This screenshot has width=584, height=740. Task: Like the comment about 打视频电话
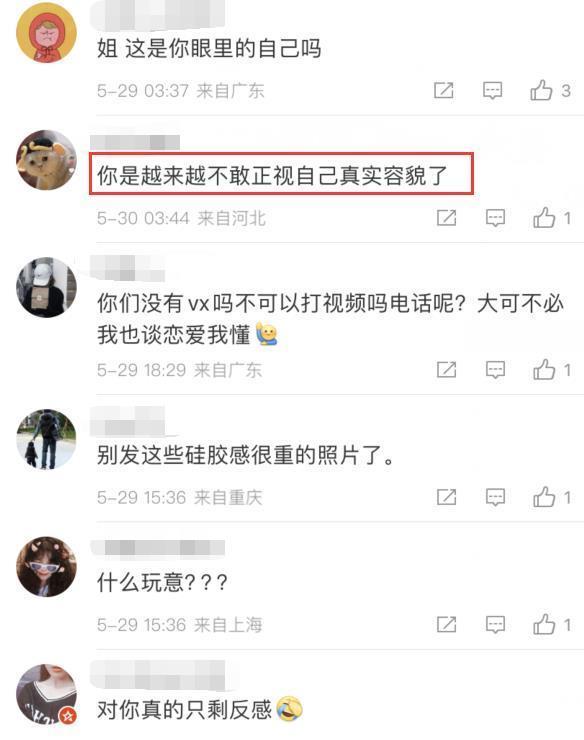coord(544,370)
